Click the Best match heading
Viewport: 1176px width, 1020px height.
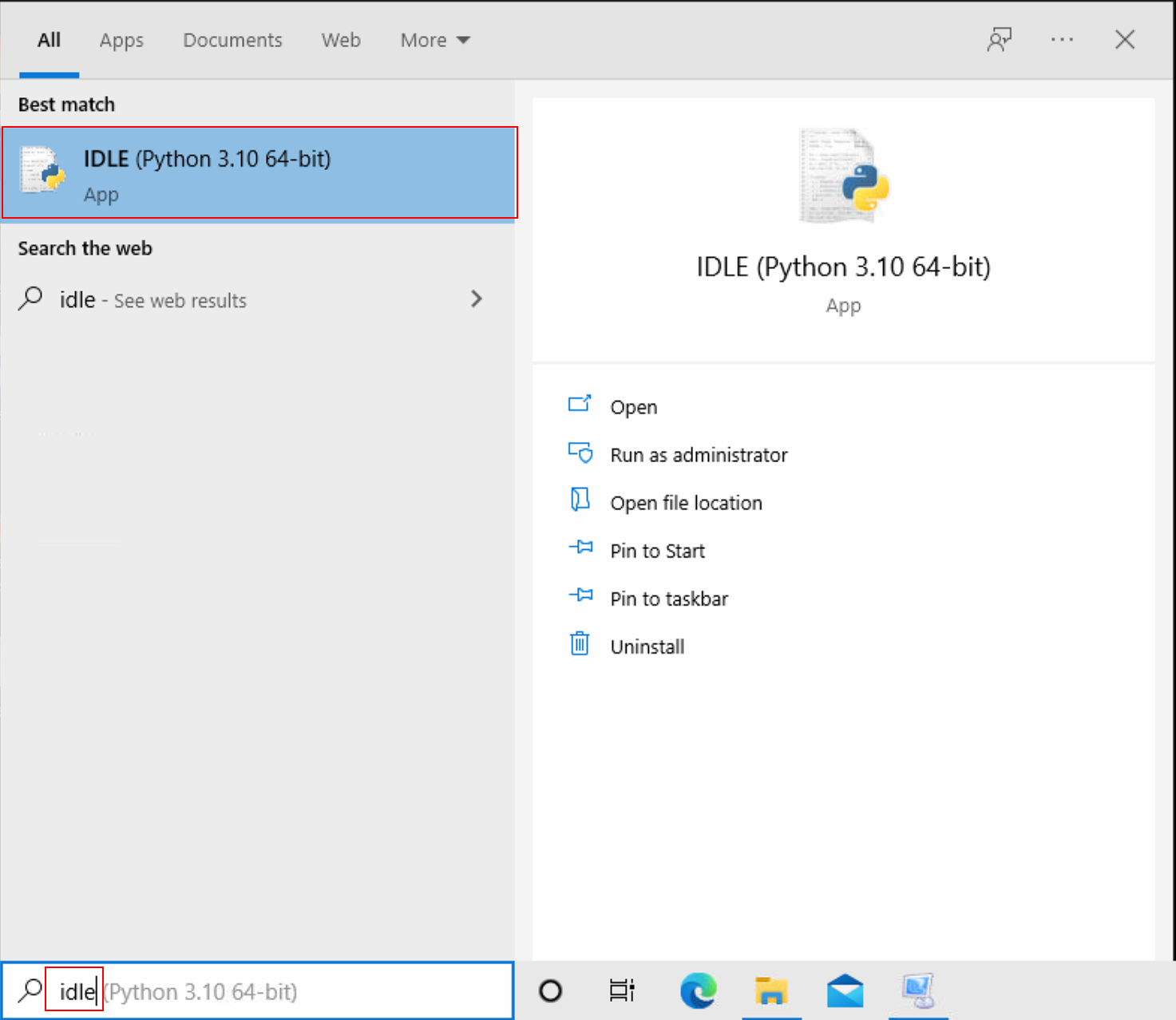pyautogui.click(x=66, y=105)
